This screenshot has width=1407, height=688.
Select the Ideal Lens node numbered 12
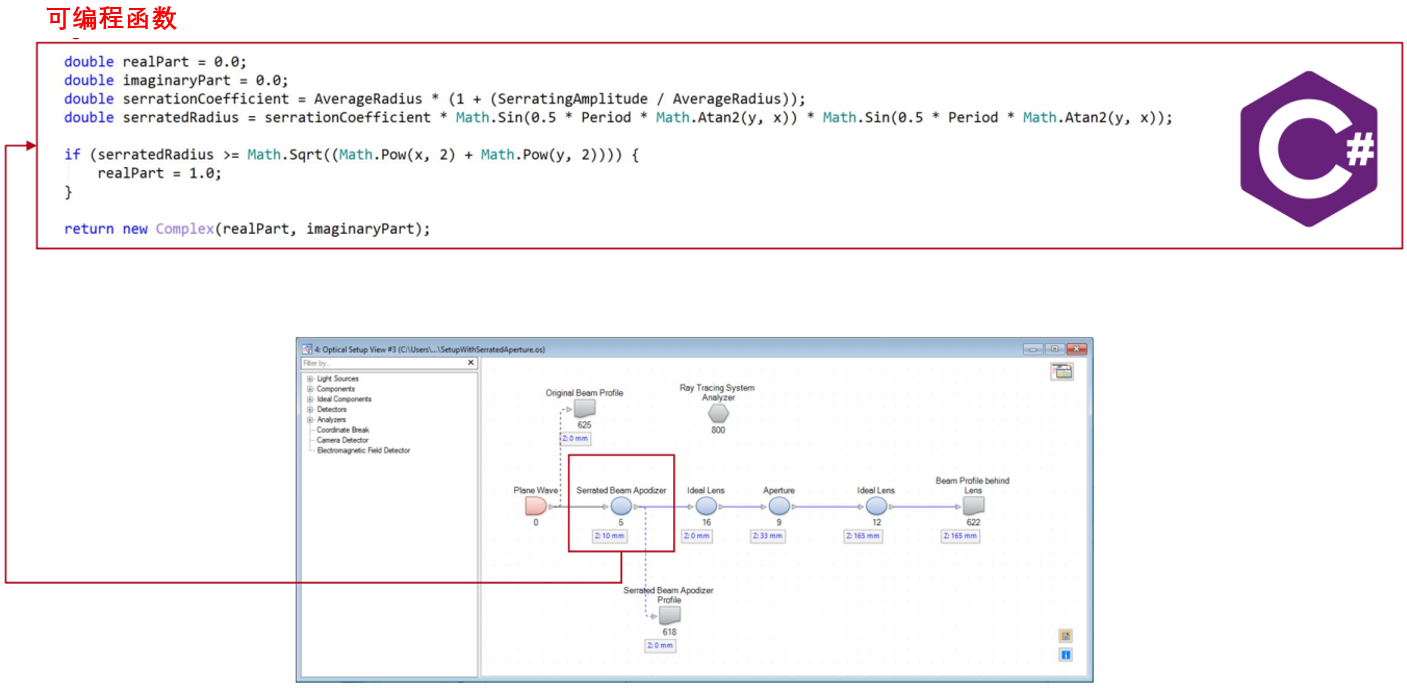point(876,506)
